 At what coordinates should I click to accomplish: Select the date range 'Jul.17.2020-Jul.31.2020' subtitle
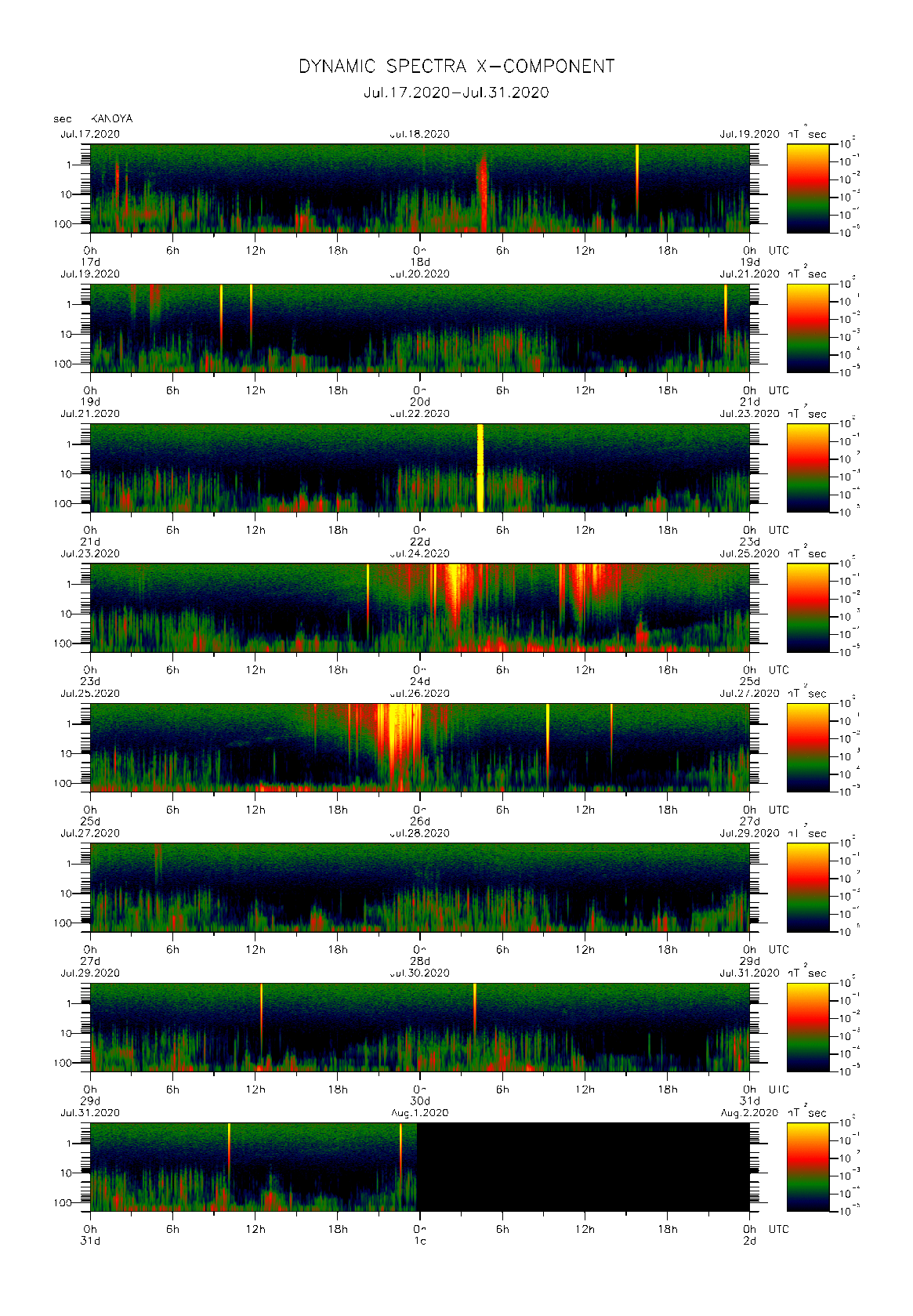456,92
